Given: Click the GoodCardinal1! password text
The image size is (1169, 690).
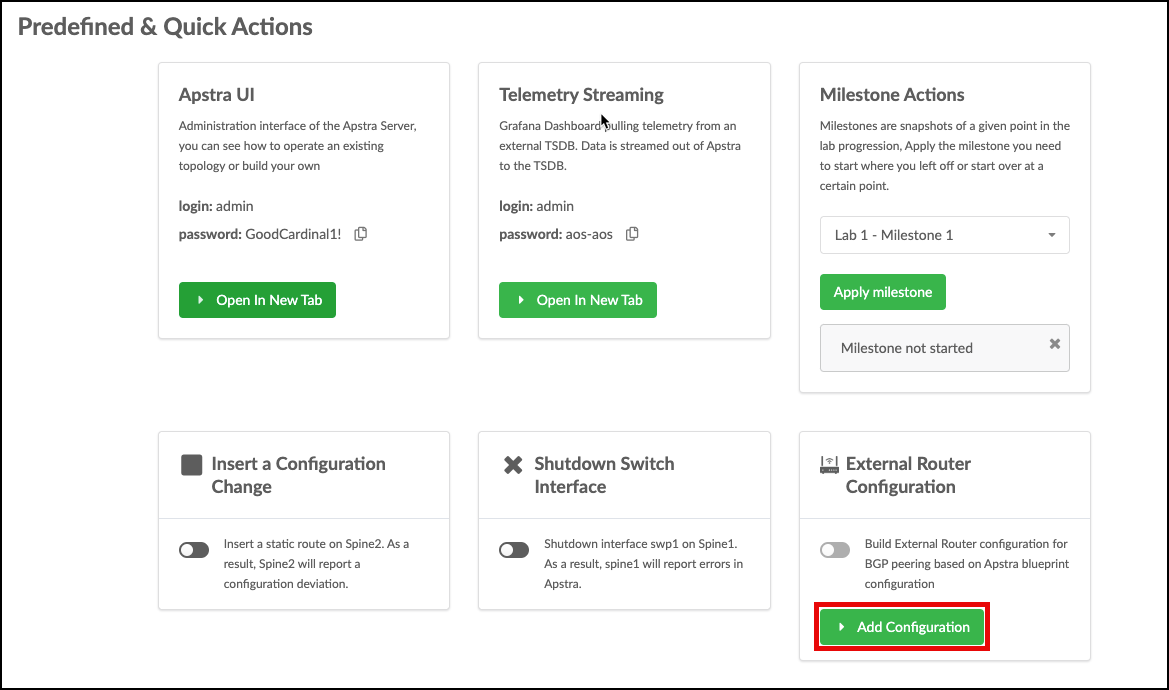Looking at the screenshot, I should point(293,234).
